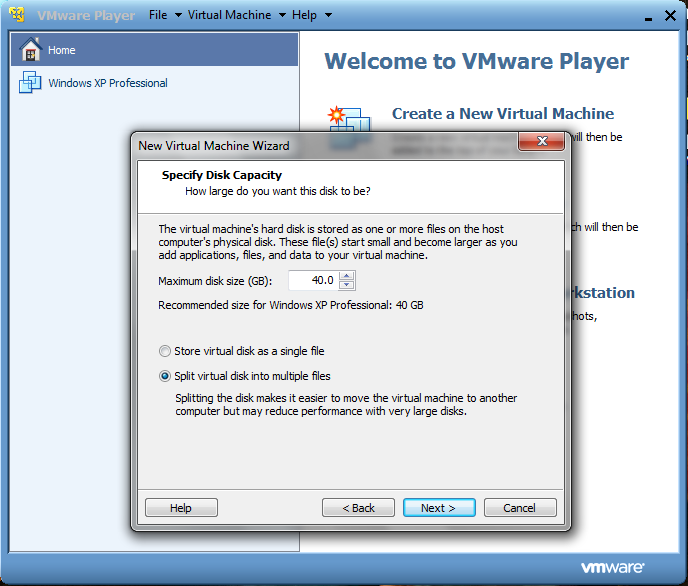Cancel the New Virtual Machine Wizard
Image resolution: width=688 pixels, height=586 pixels.
pyautogui.click(x=520, y=507)
